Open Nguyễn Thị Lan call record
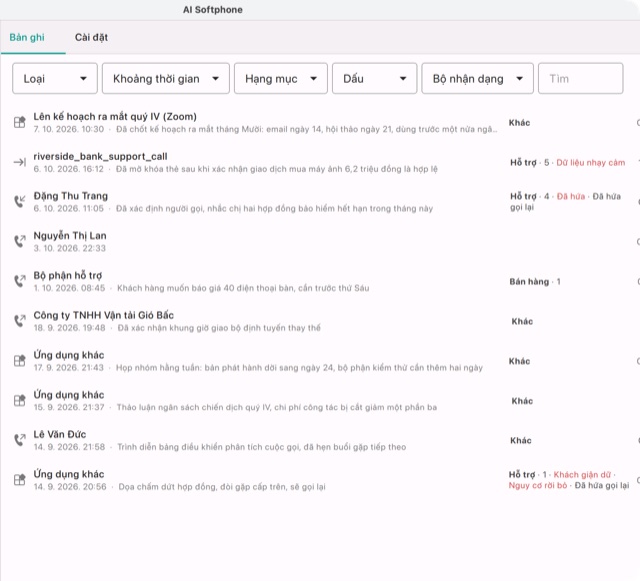Viewport: 640px width, 581px height. [320, 241]
